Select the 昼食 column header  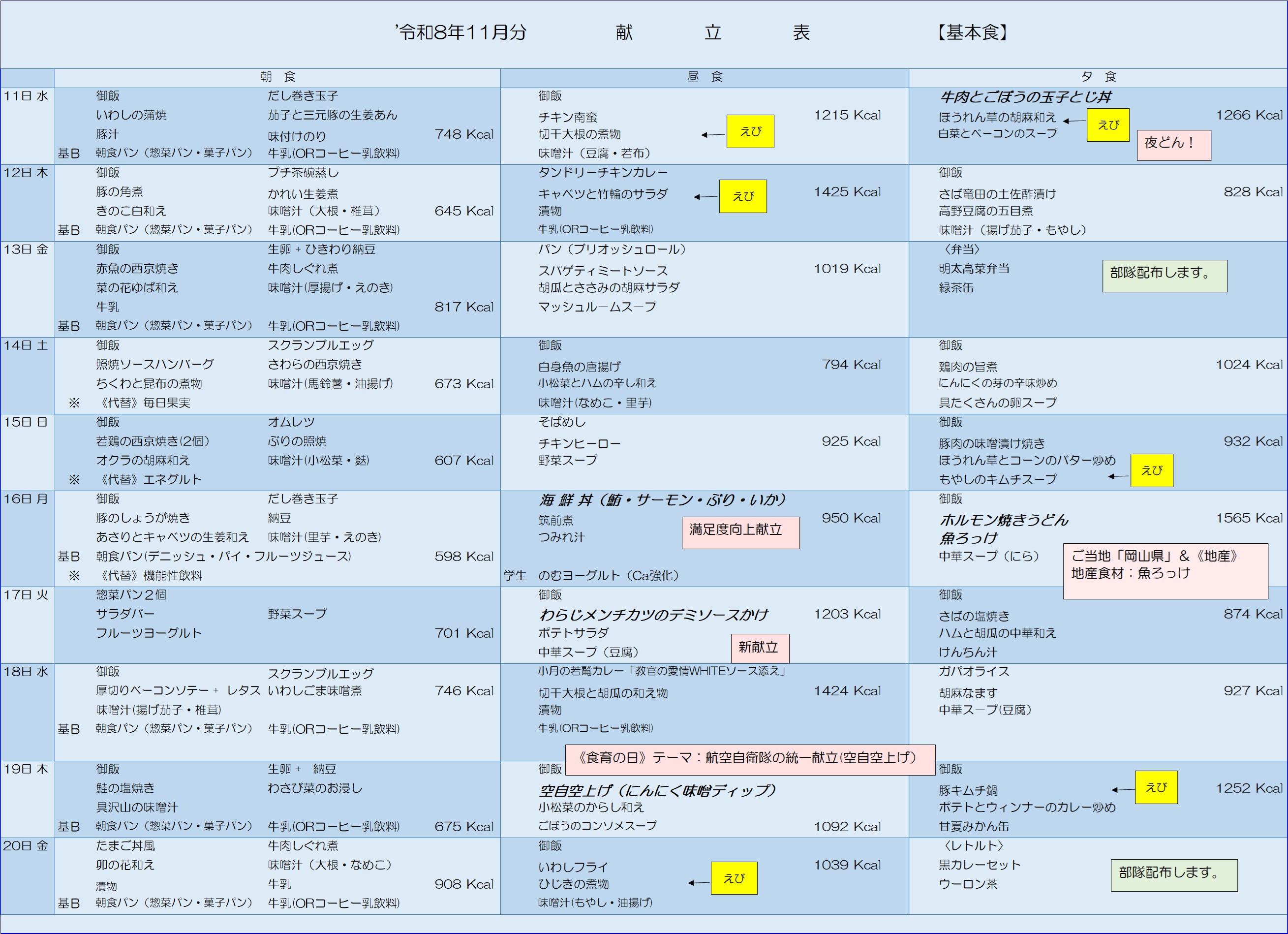click(705, 77)
